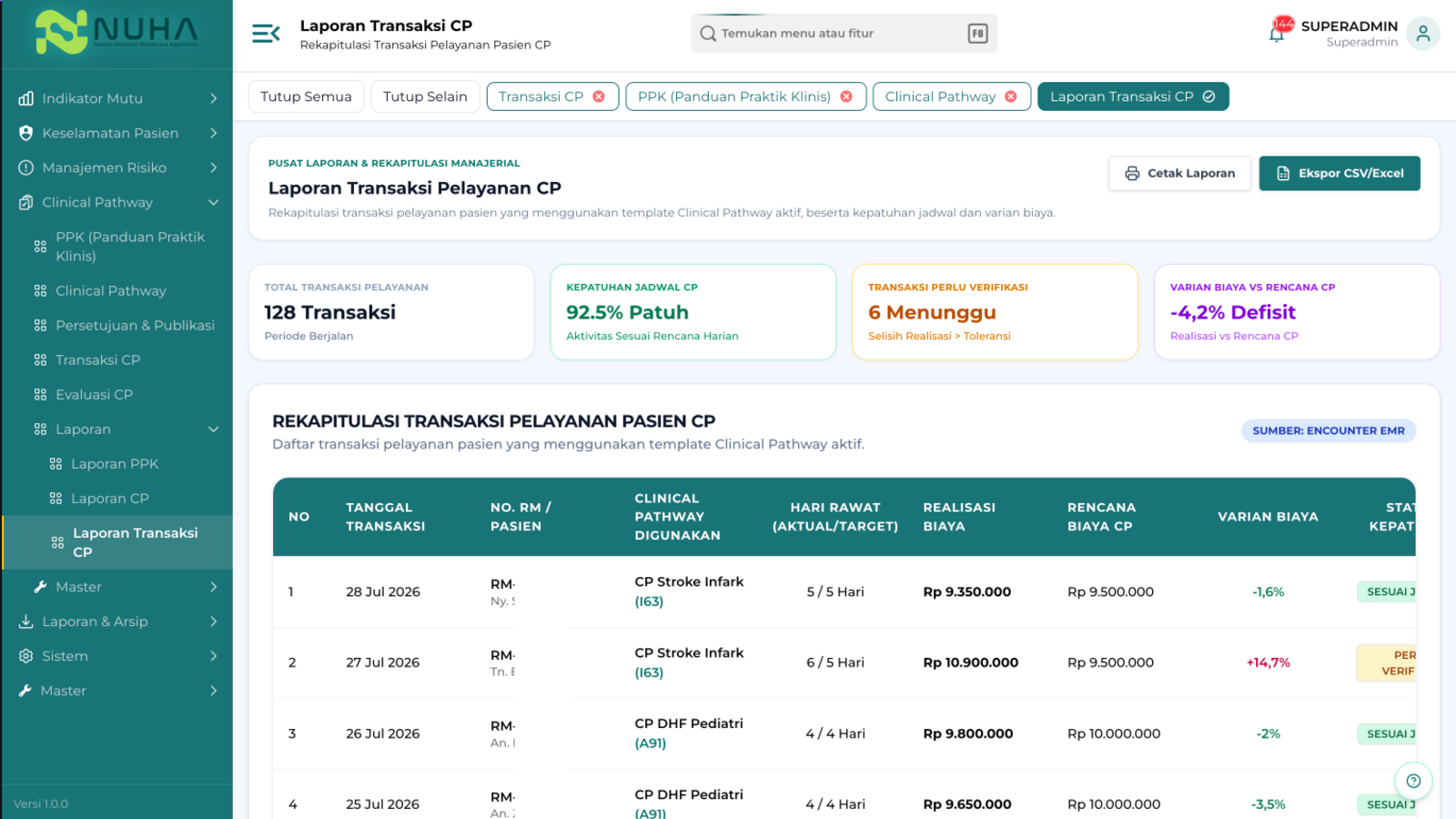Click the Ekspor CSV/Excel button
Image resolution: width=1456 pixels, height=819 pixels.
pos(1340,173)
